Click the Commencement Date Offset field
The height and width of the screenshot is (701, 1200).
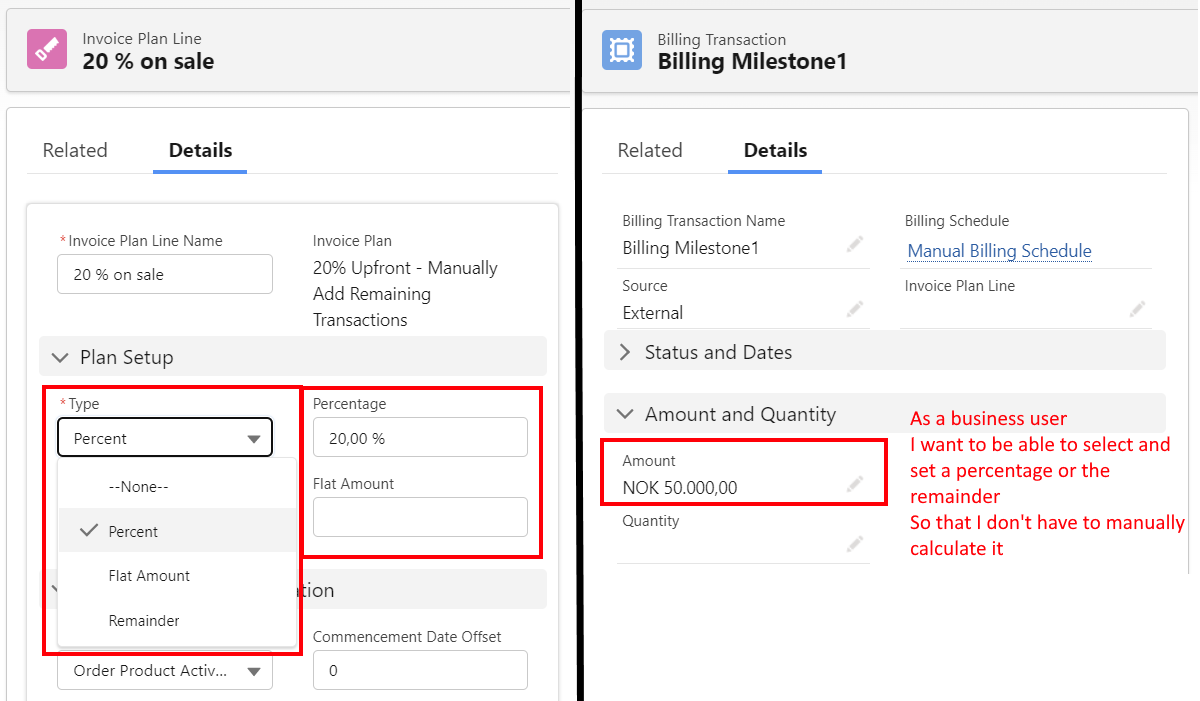(x=420, y=670)
